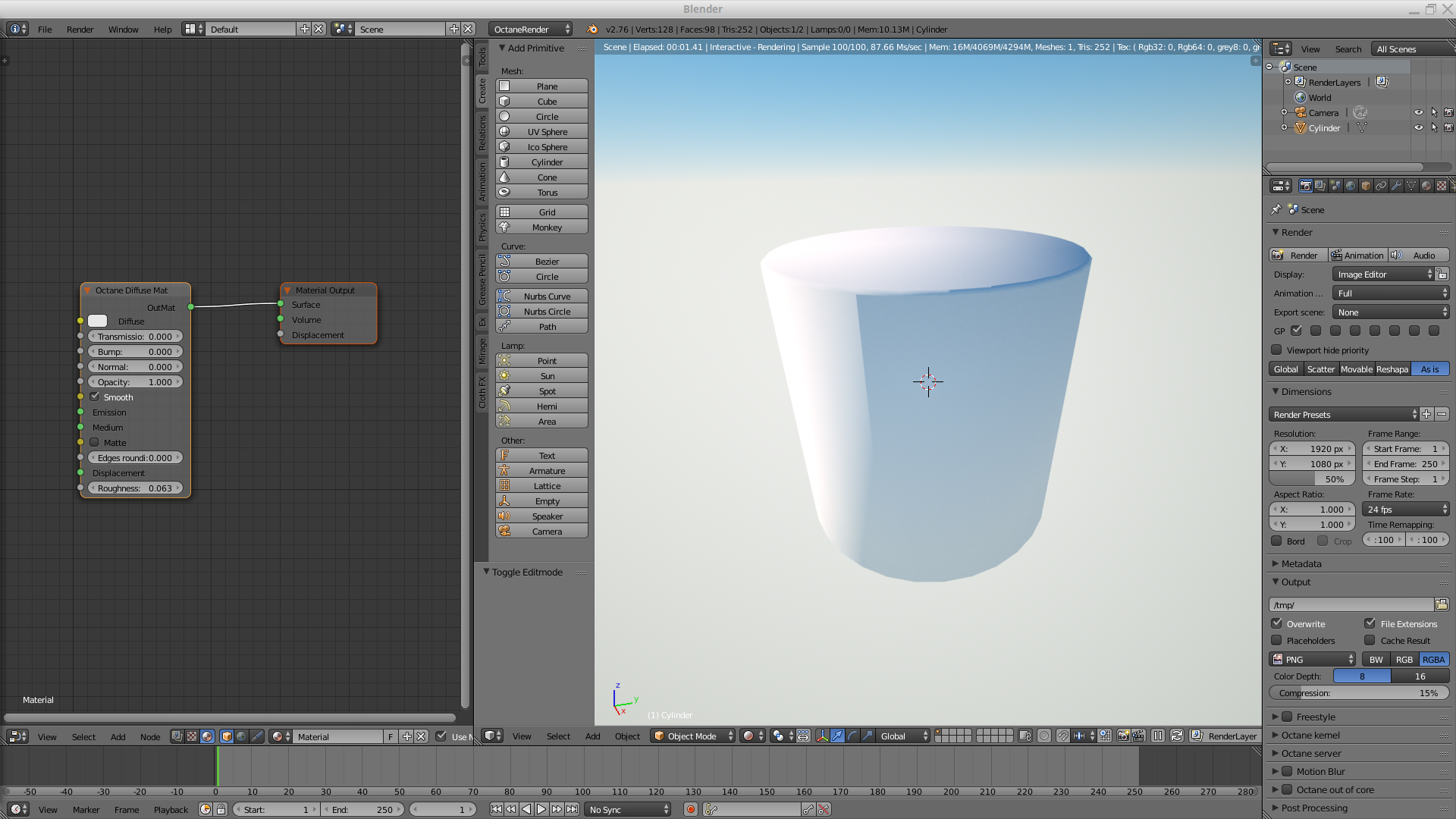1456x819 pixels.
Task: Uncheck Smooth in the Octane Diffuse Mat node
Action: (95, 397)
